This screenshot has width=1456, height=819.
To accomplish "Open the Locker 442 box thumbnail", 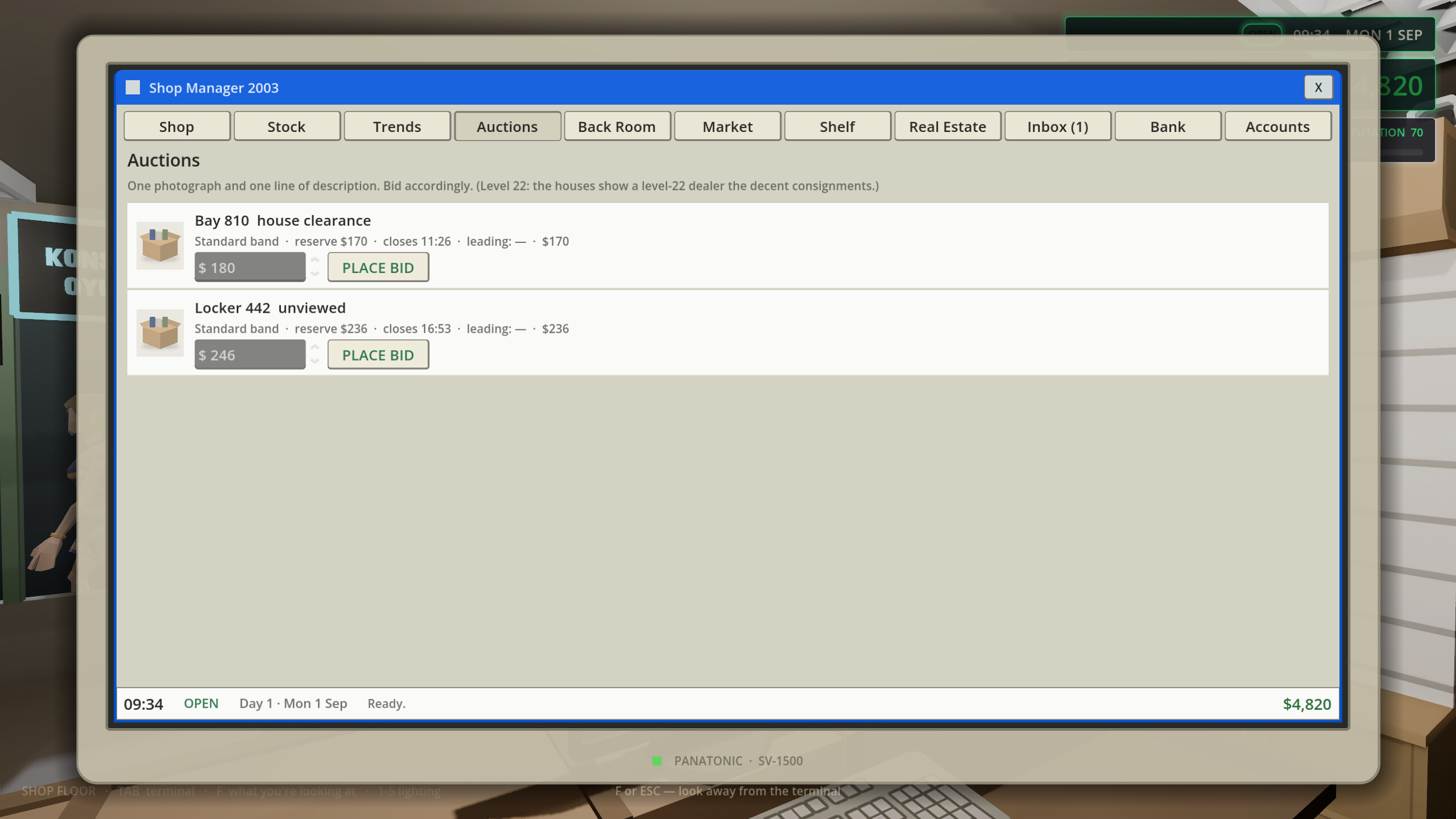I will [160, 333].
